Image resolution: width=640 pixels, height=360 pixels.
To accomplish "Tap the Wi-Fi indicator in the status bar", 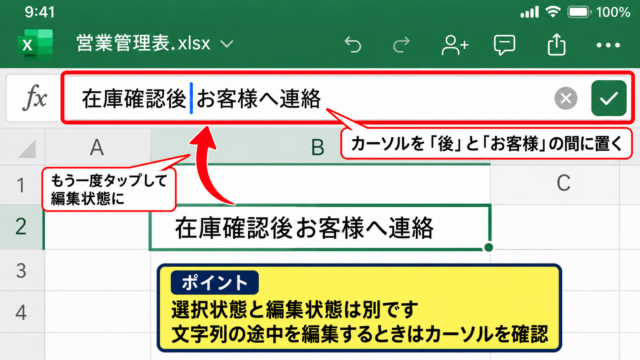I will [553, 12].
